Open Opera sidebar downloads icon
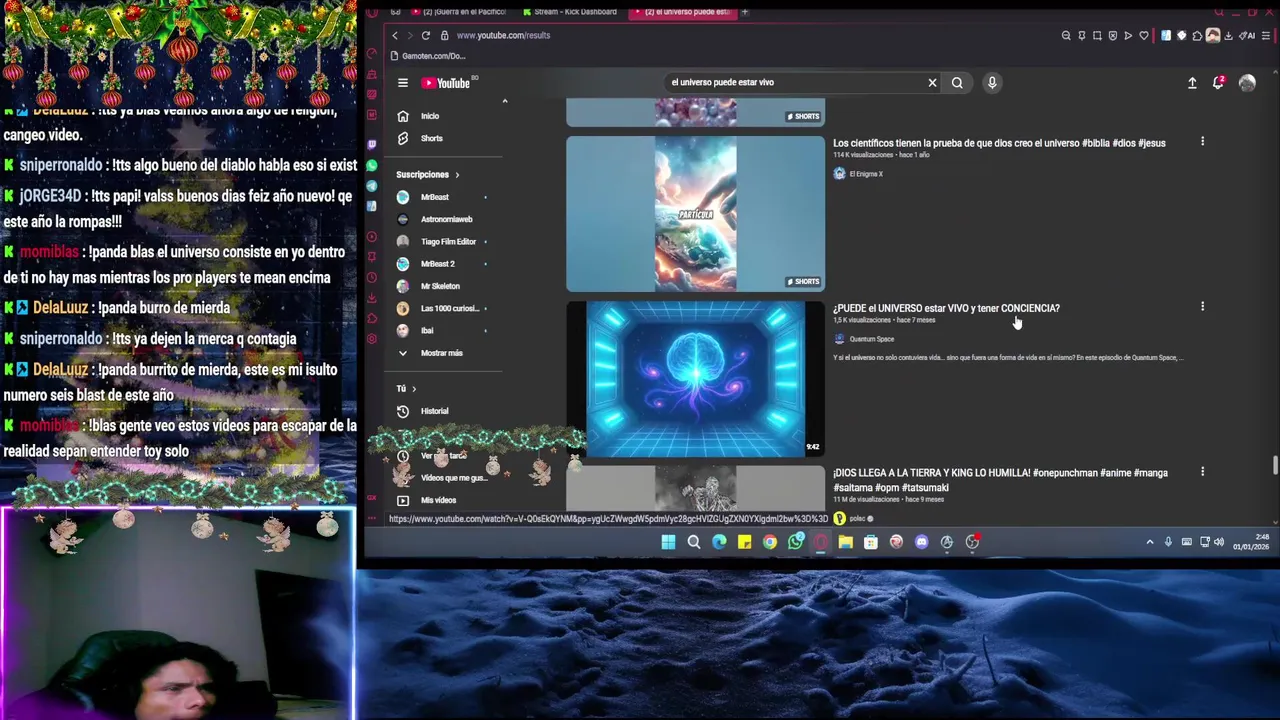The image size is (1280, 720). [x=372, y=298]
